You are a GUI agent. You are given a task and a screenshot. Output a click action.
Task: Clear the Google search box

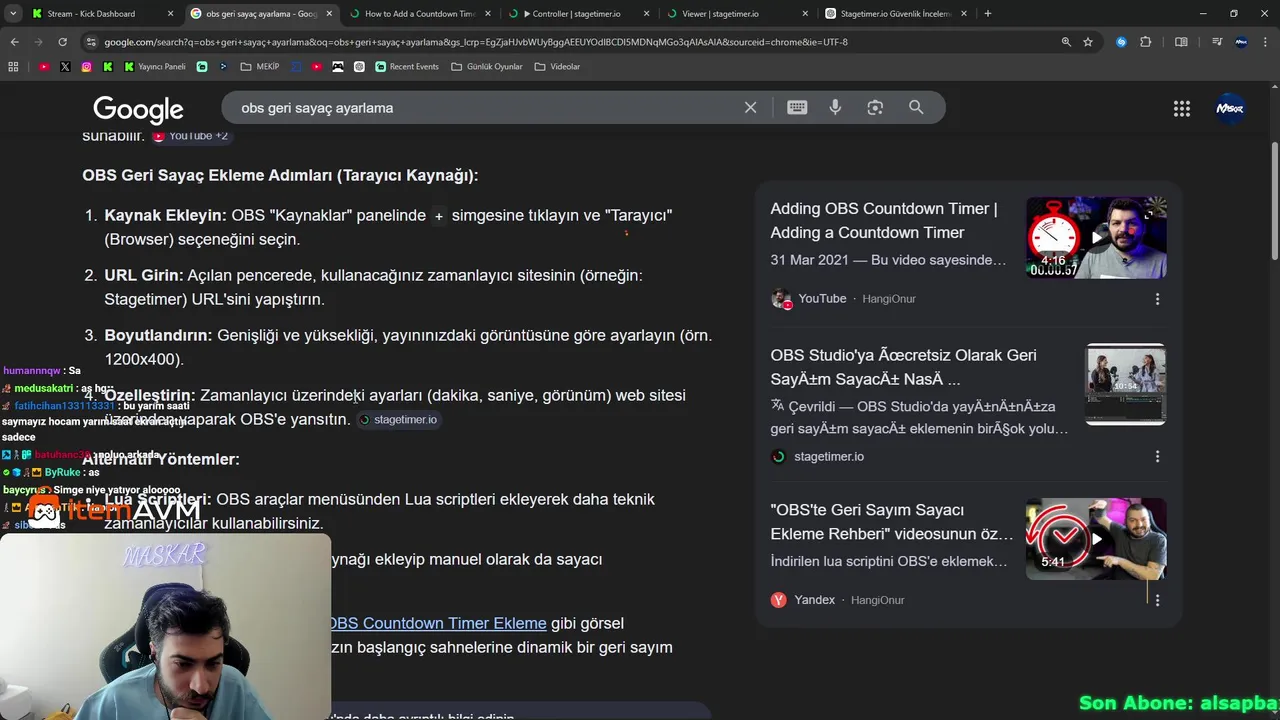click(x=750, y=107)
